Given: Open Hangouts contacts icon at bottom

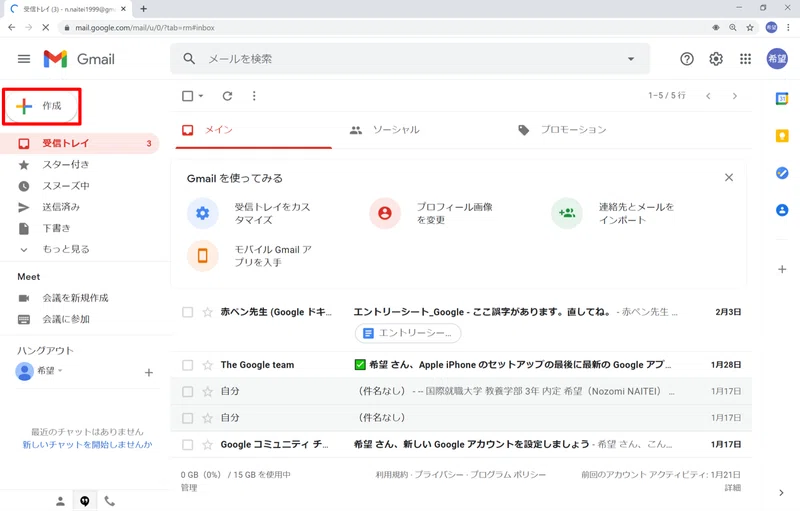Looking at the screenshot, I should coord(60,501).
